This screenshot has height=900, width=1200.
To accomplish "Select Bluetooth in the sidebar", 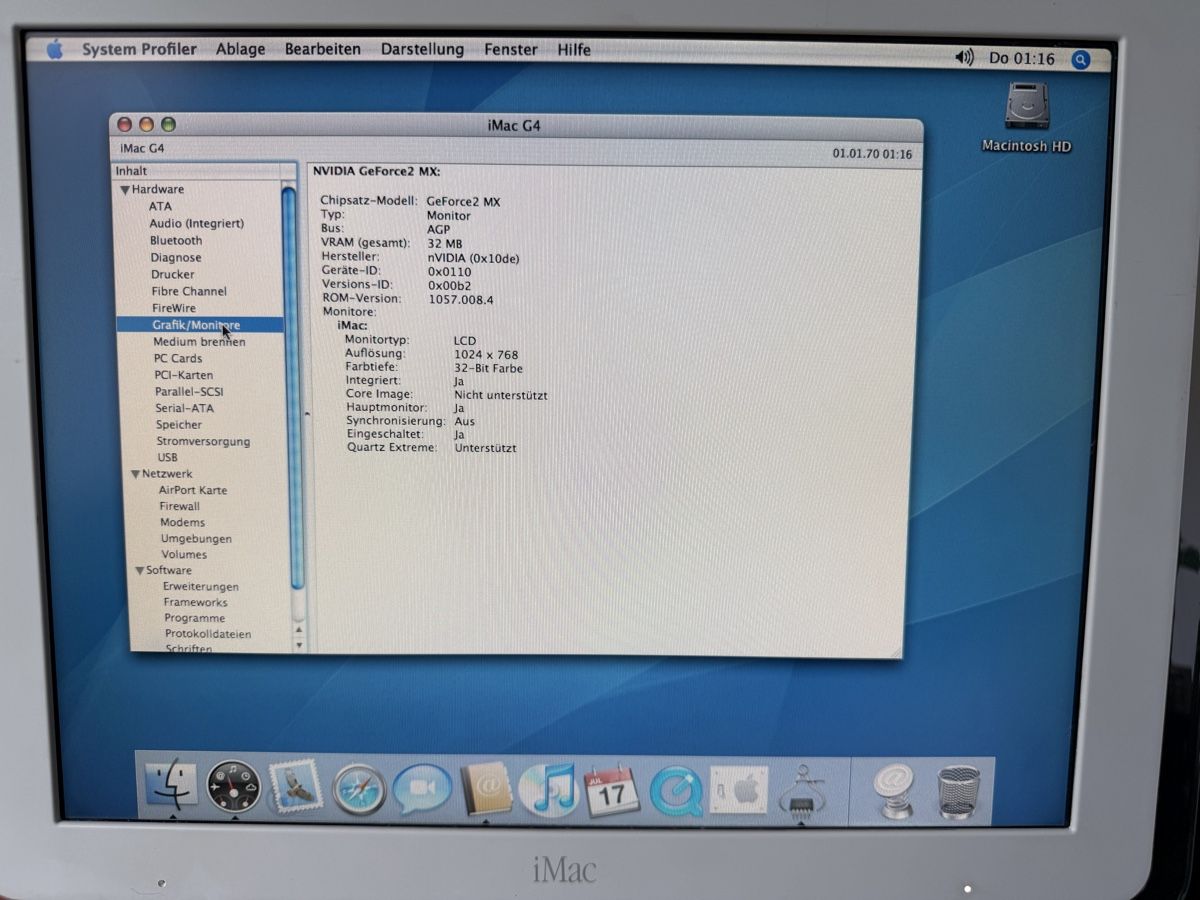I will tap(176, 240).
